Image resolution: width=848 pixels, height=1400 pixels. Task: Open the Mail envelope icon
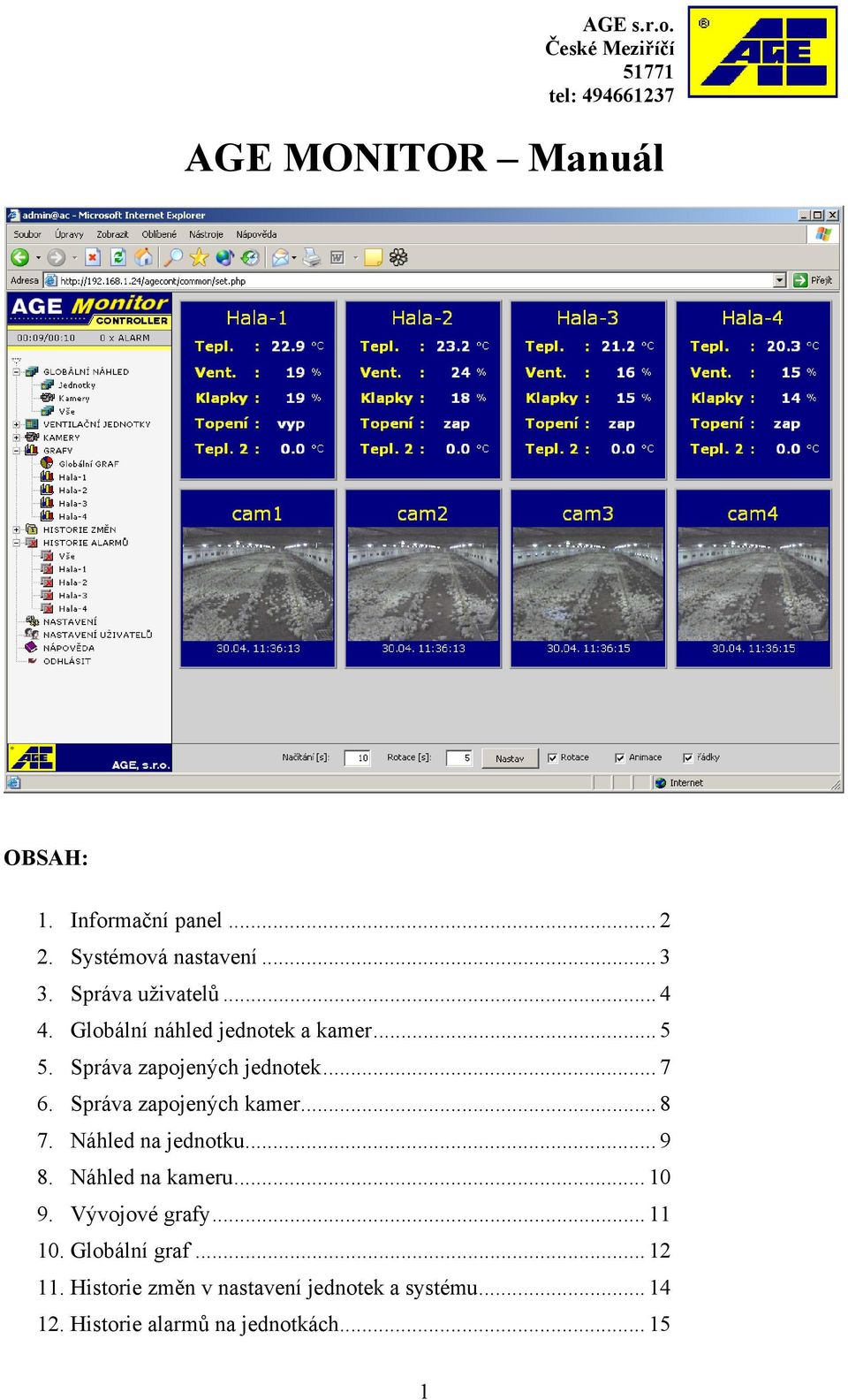pyautogui.click(x=280, y=257)
